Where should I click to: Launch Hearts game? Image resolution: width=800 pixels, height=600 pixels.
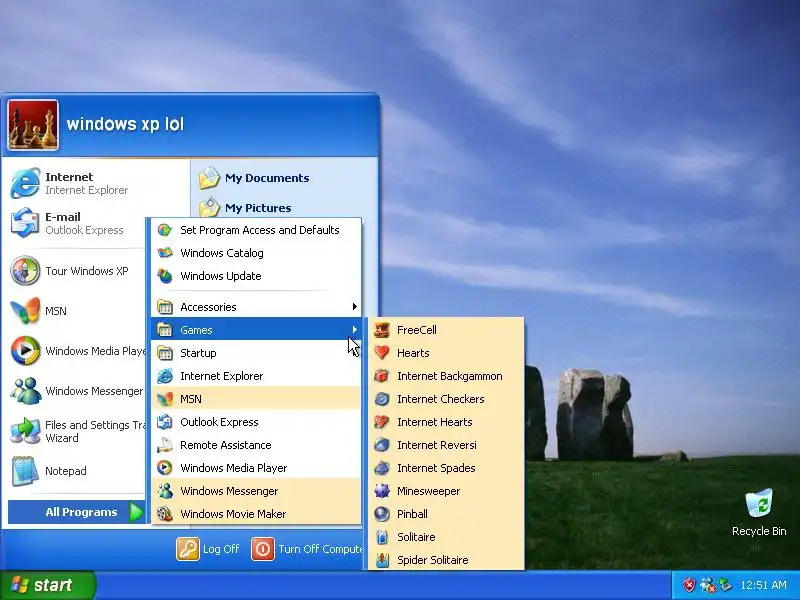445,353
